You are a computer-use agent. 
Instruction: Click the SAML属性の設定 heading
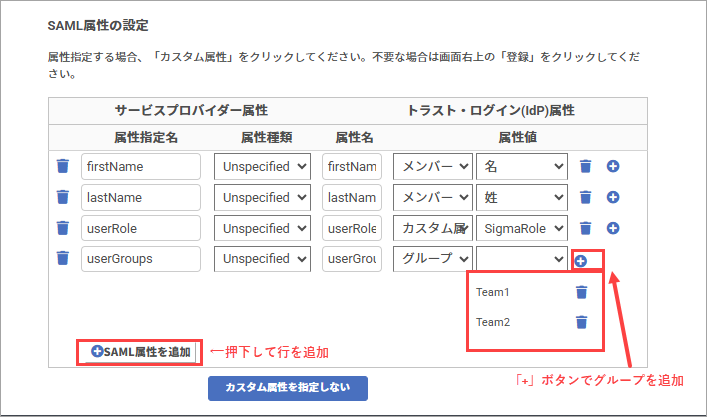tap(98, 25)
